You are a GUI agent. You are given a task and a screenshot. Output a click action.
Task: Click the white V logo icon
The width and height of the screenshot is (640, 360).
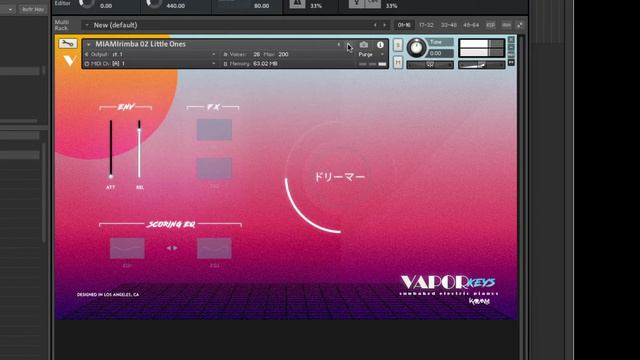pyautogui.click(x=70, y=61)
